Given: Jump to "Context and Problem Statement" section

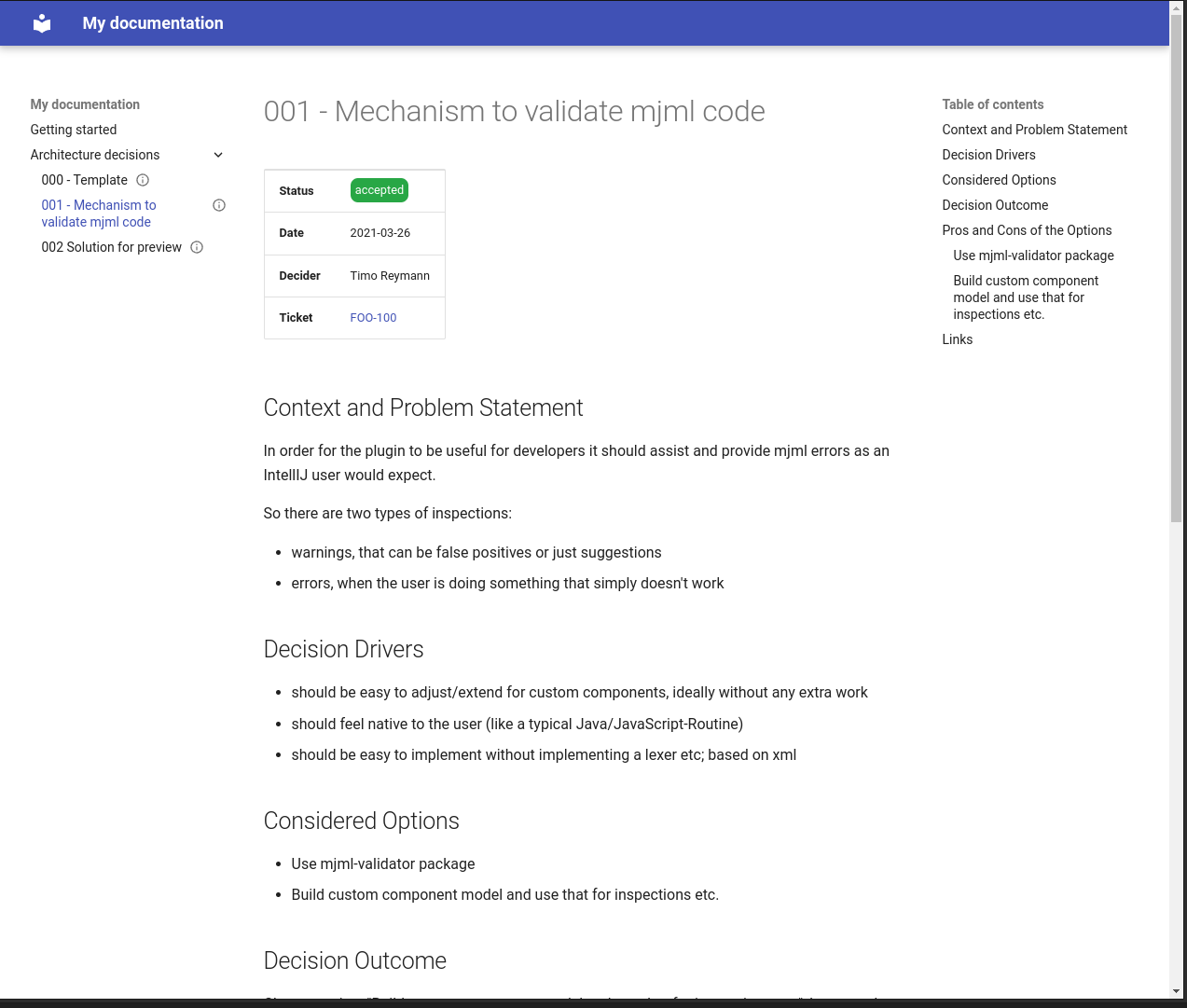Looking at the screenshot, I should [x=1034, y=130].
